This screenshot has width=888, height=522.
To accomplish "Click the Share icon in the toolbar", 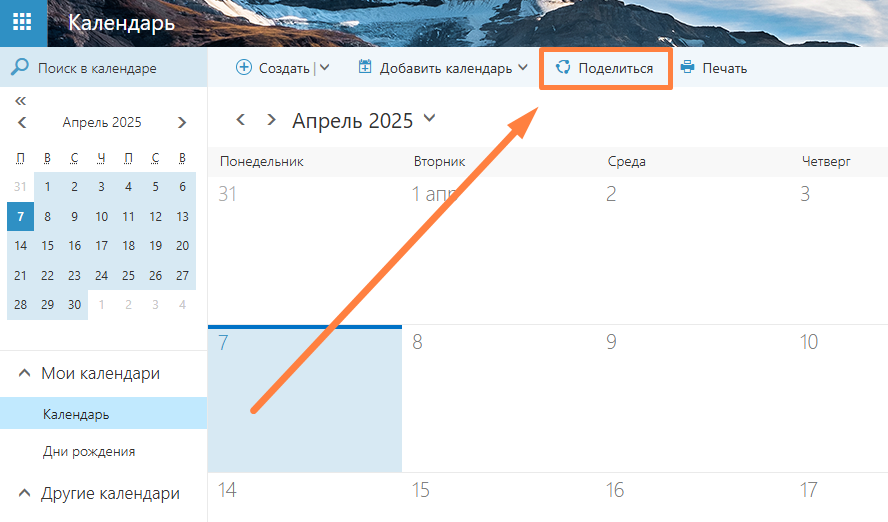I will point(563,68).
